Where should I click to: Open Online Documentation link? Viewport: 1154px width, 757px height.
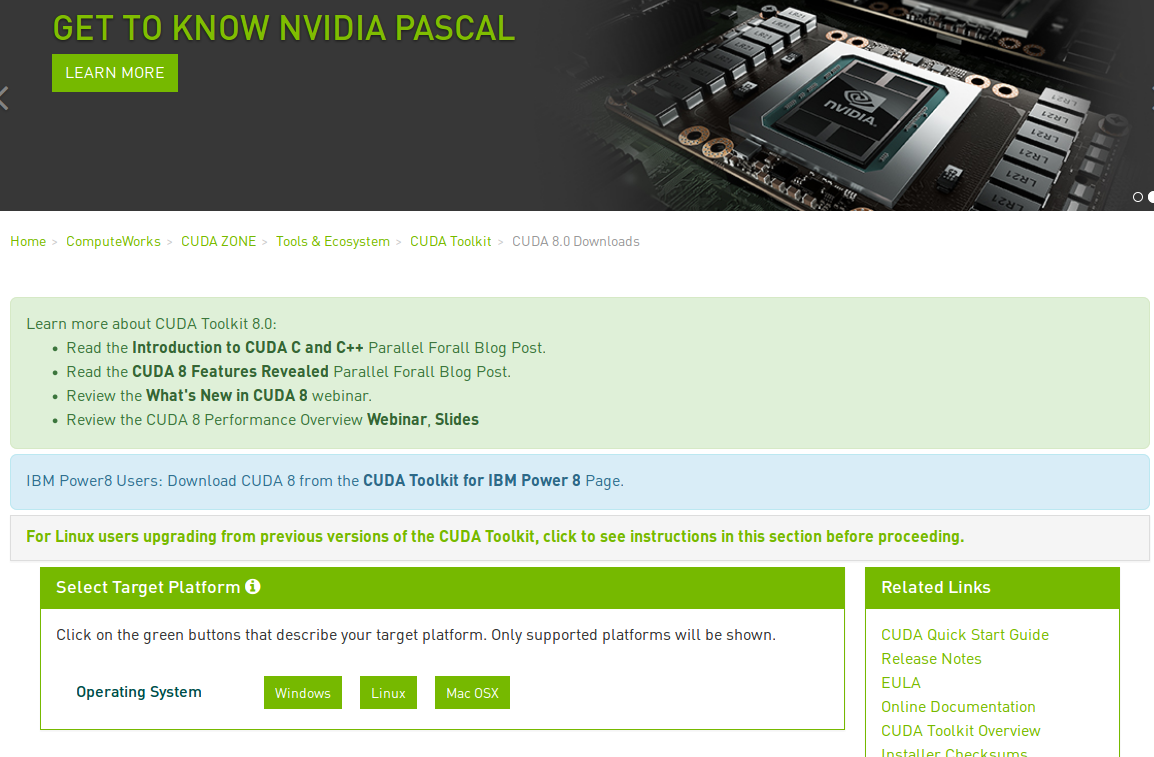(x=958, y=707)
